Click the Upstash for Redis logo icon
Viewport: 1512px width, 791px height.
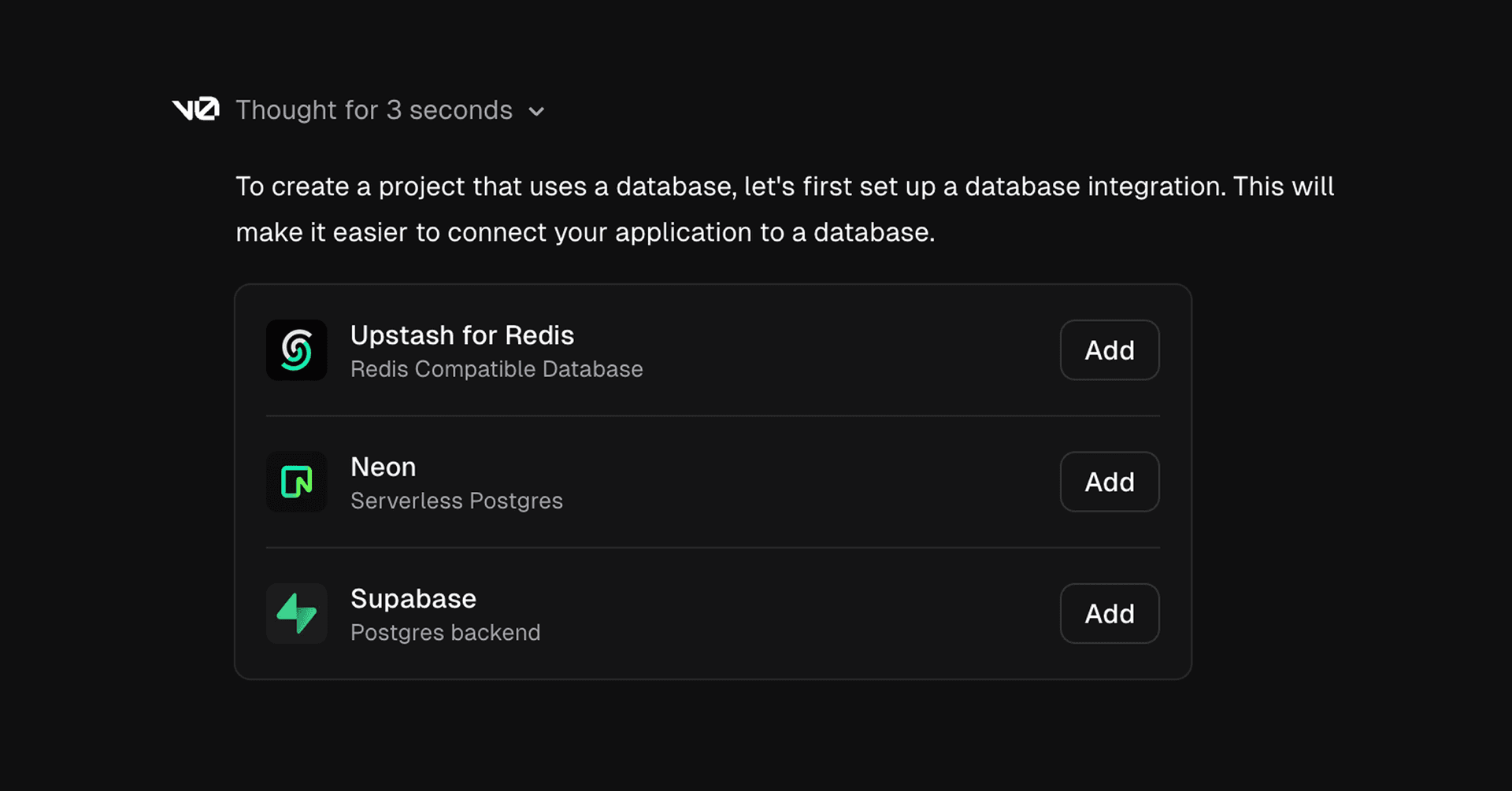[x=296, y=350]
